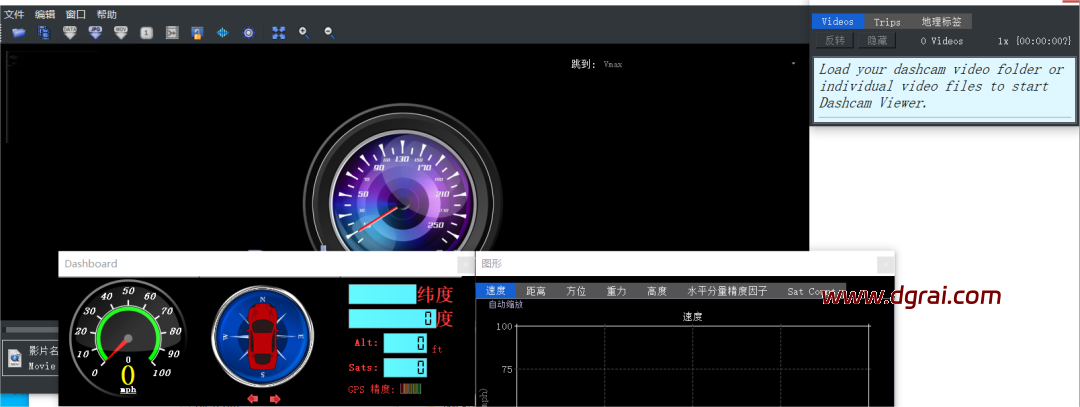This screenshot has width=1080, height=407.
Task: Click the zoom out magnifier icon
Action: [329, 33]
